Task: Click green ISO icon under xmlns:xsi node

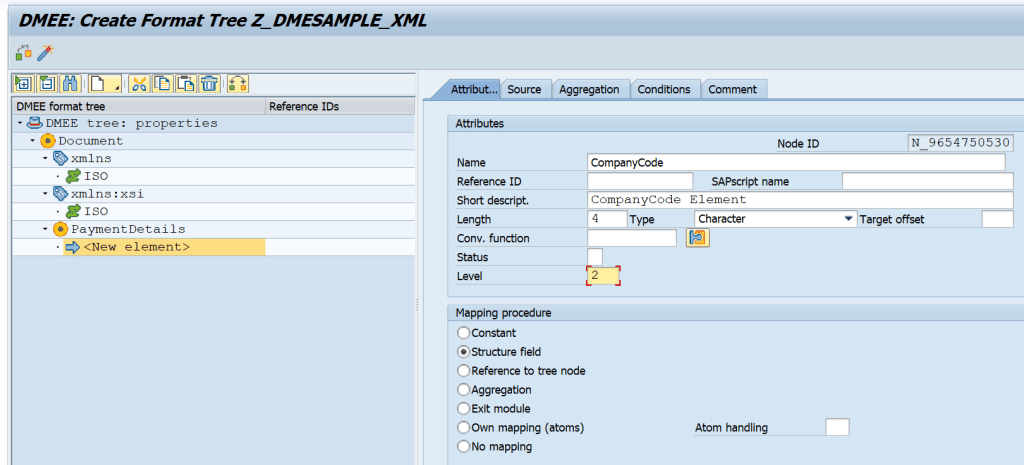Action: 74,212
